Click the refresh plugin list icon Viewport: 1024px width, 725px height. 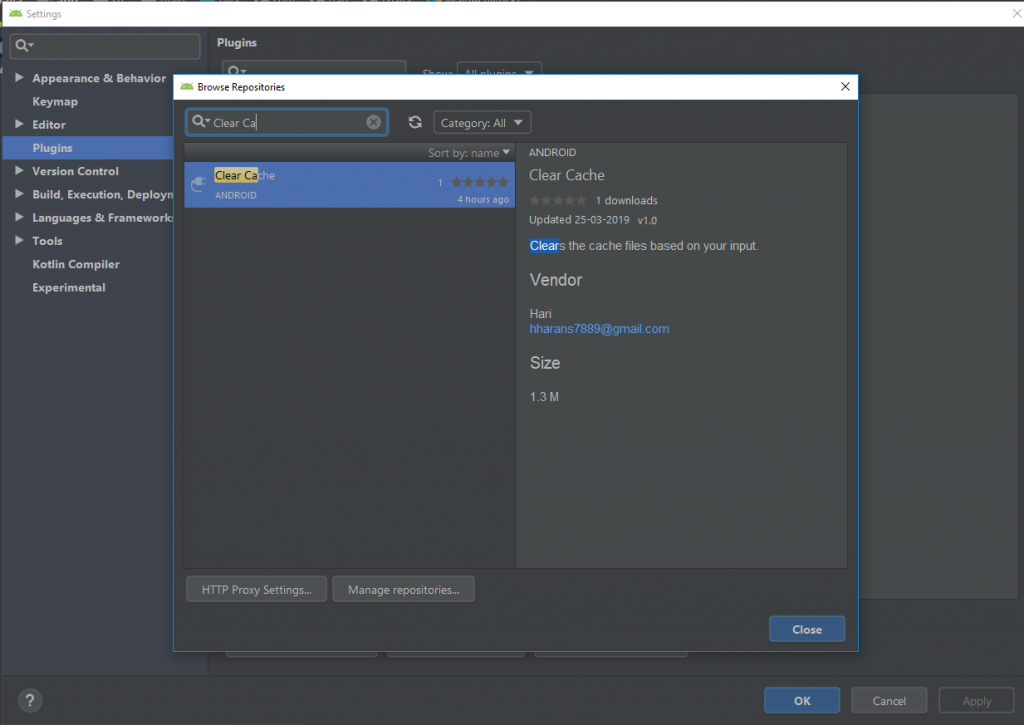tap(415, 122)
